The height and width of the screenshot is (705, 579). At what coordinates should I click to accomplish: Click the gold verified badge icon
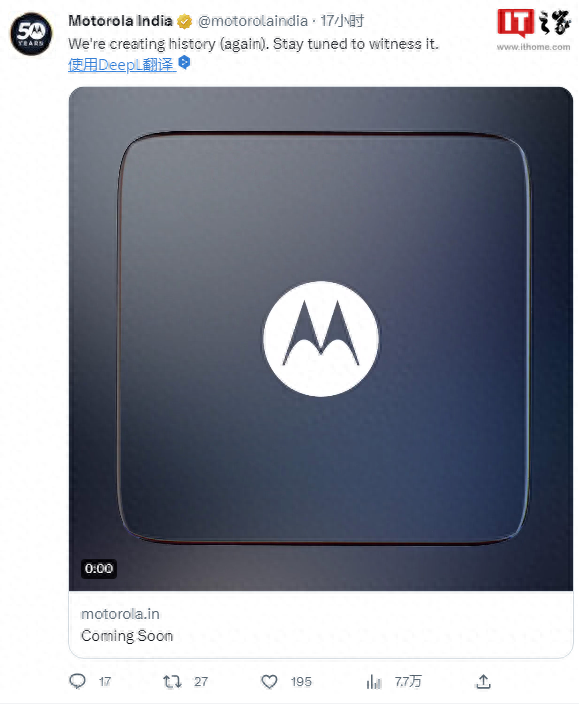[x=185, y=21]
